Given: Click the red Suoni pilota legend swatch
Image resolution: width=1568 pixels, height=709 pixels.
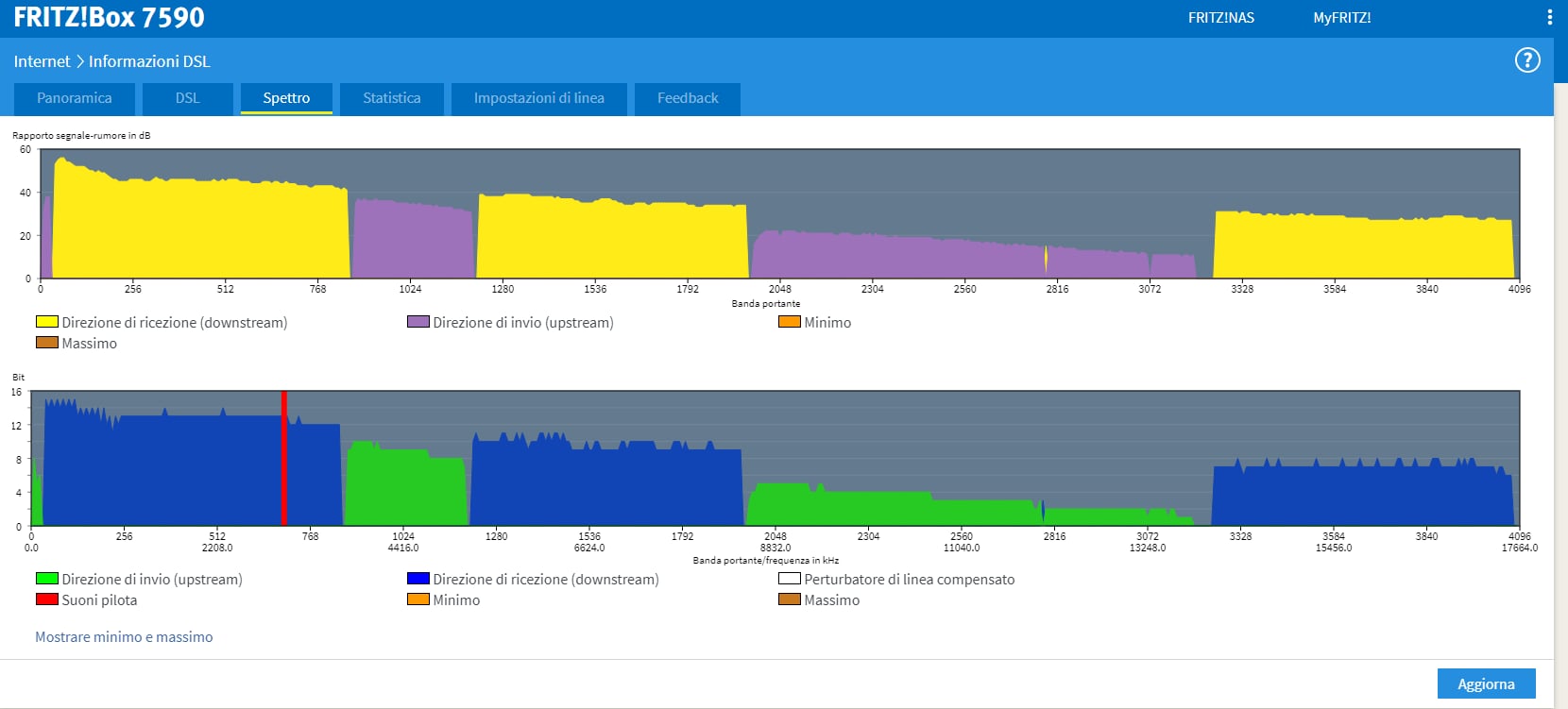Looking at the screenshot, I should coord(47,599).
